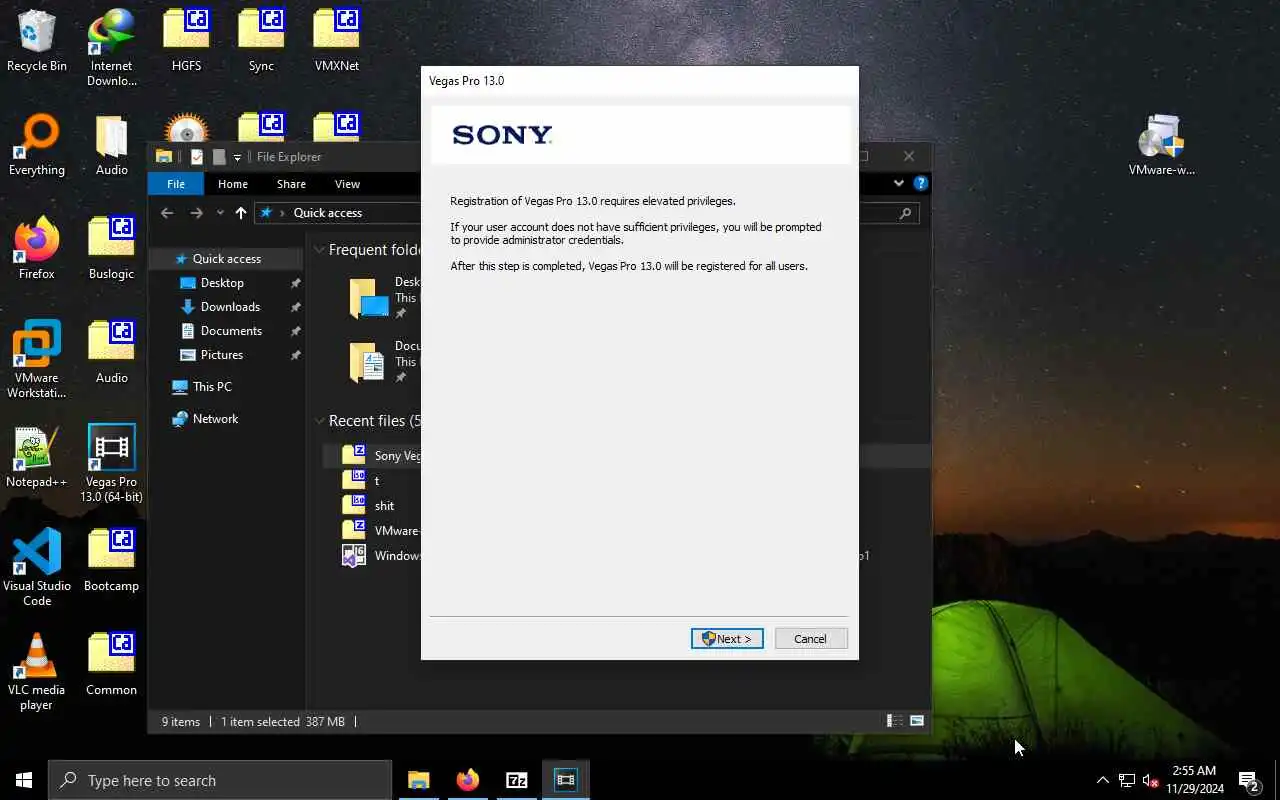Open Windows Start menu
Screen dimensions: 1280x800
24,780
